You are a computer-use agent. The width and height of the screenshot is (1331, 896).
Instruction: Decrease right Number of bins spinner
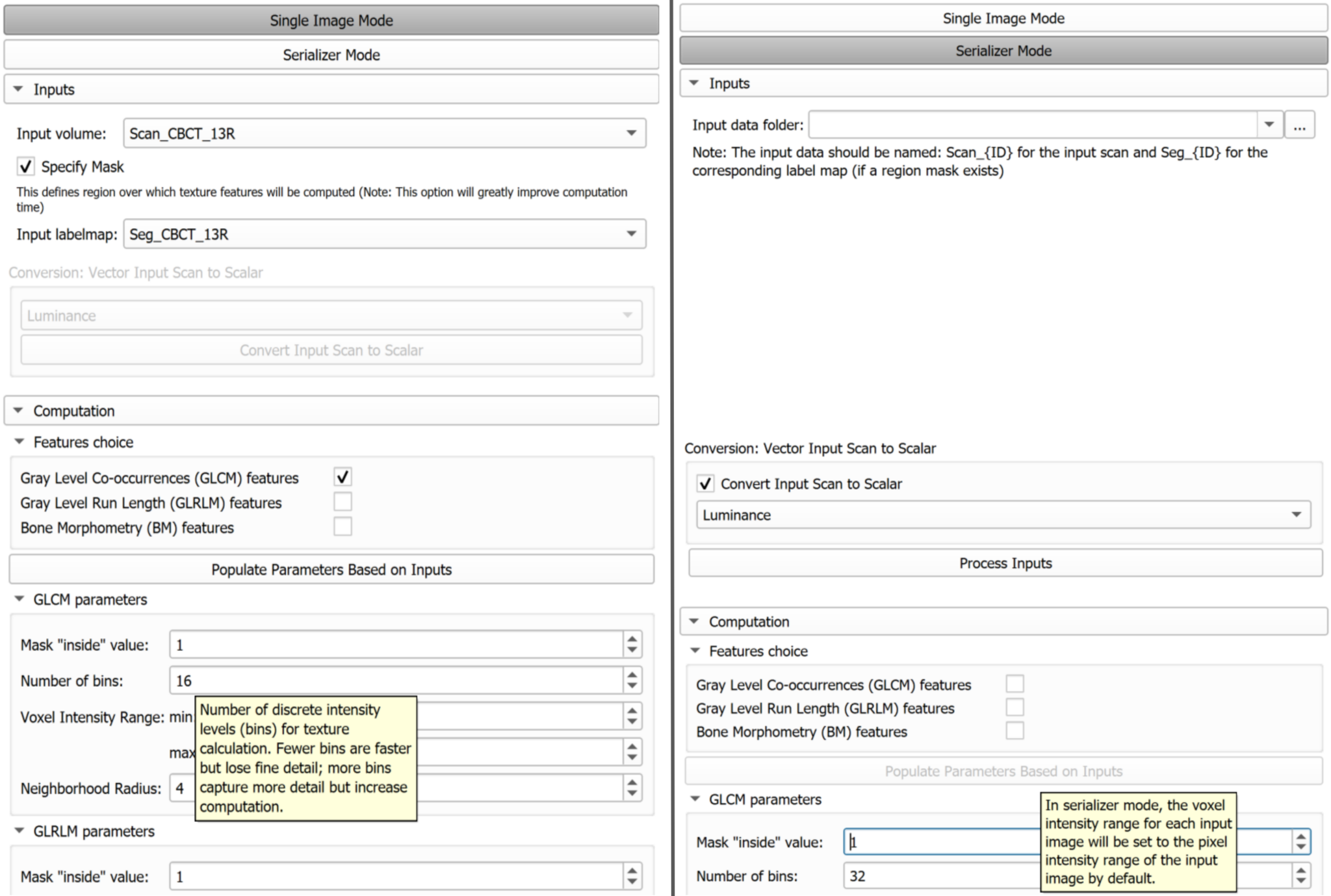click(1300, 881)
